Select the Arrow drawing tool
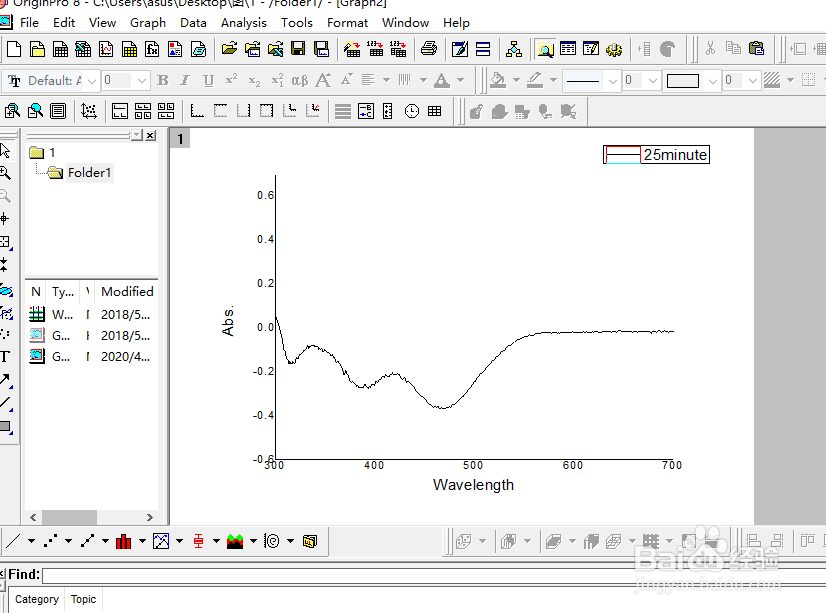826x613 pixels. (x=5, y=379)
